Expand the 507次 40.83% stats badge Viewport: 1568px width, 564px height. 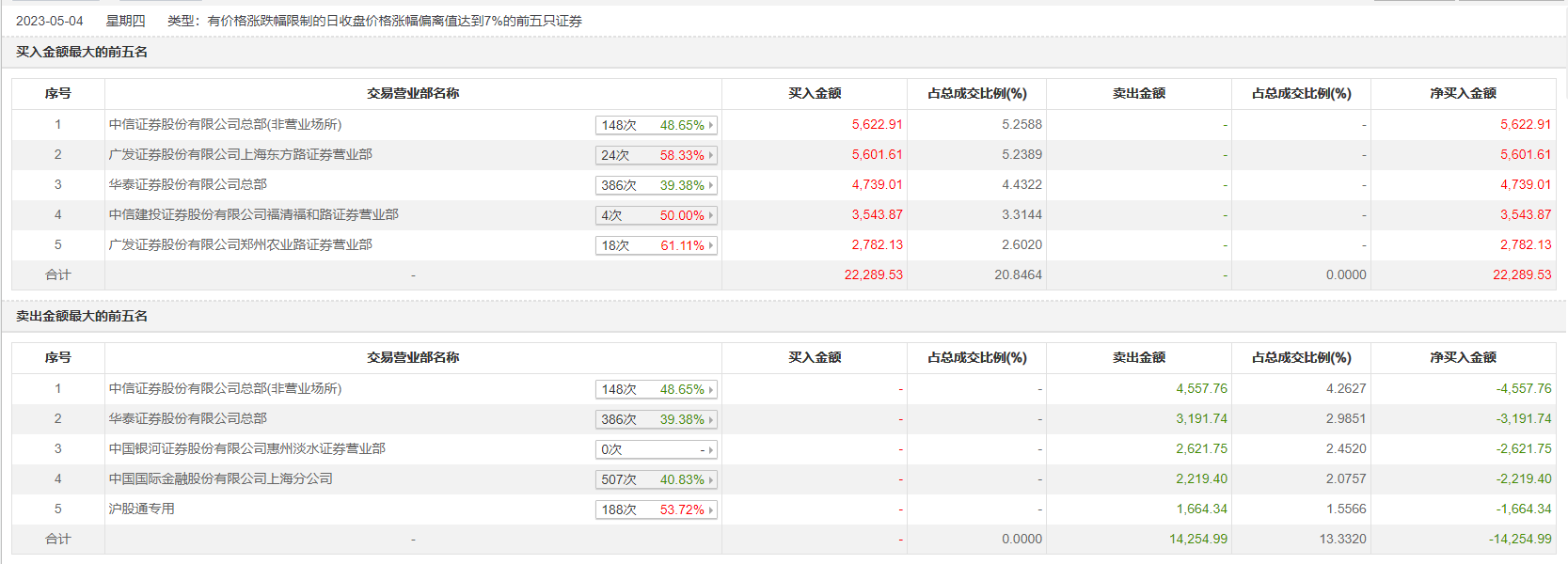coord(656,479)
